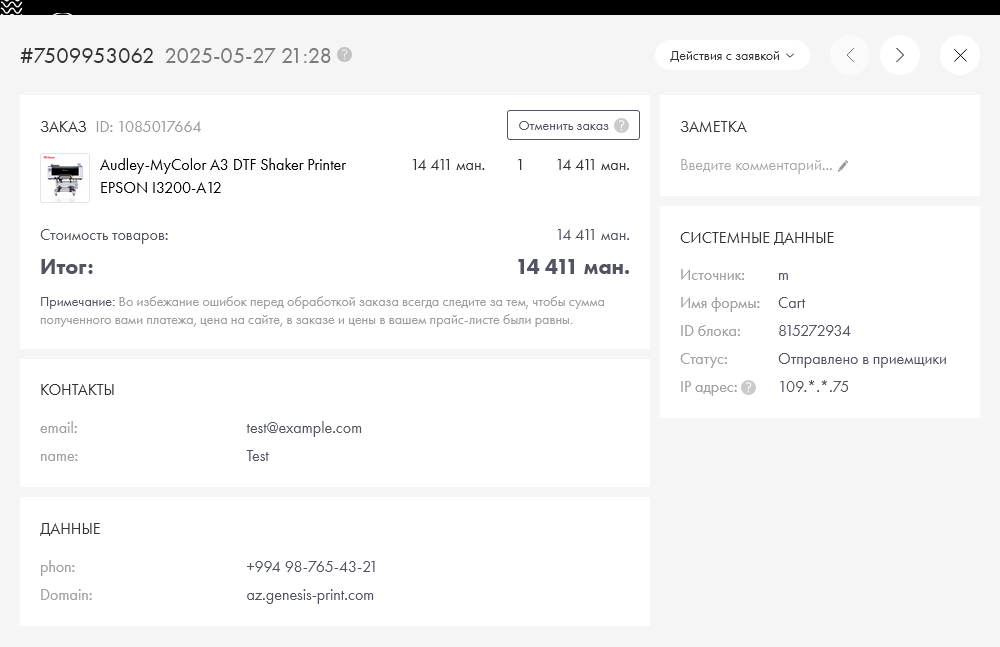Click help icon next to 'IP адрес'
1000x647 pixels.
tap(749, 387)
